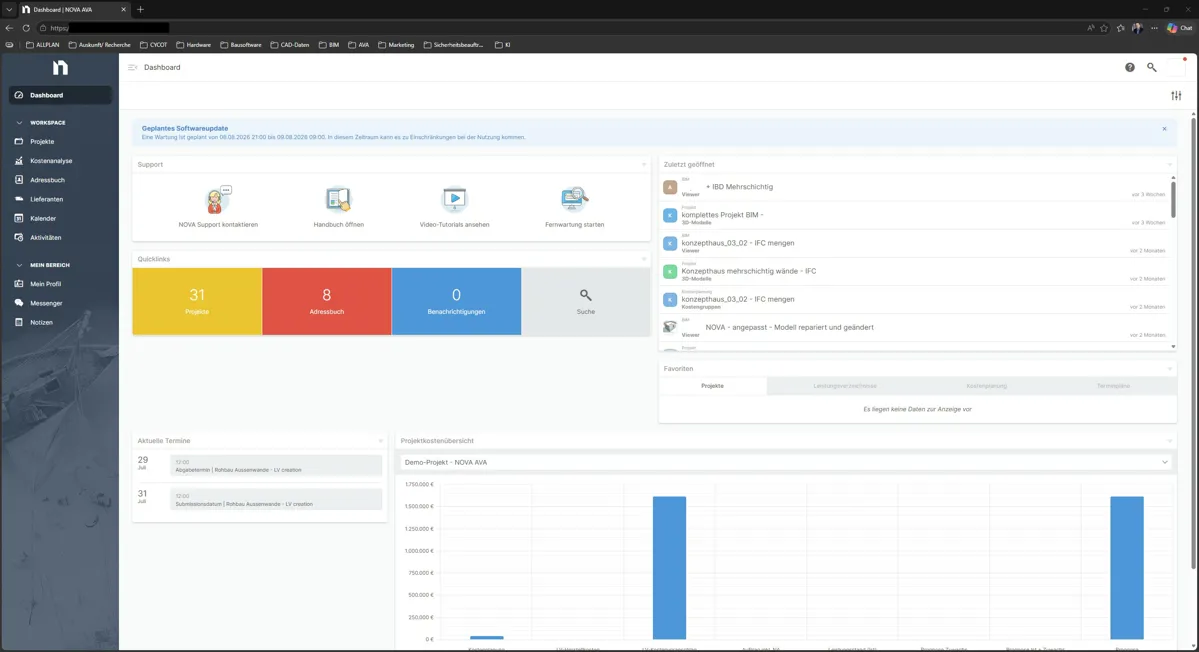Click NOVA Support kontaktieren icon
Screen dimensions: 1199x652
pyautogui.click(x=217, y=200)
